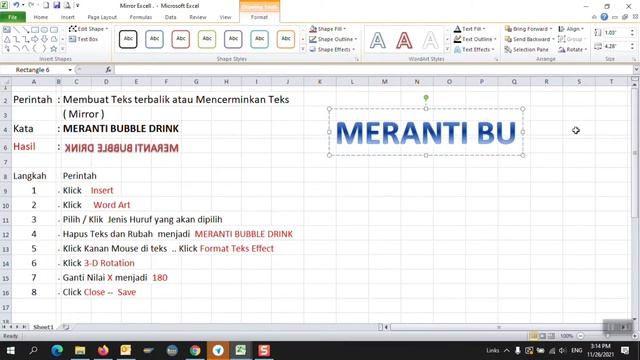640x360 pixels.
Task: Apply the white faded WordArt A style
Action: pyautogui.click(x=430, y=40)
